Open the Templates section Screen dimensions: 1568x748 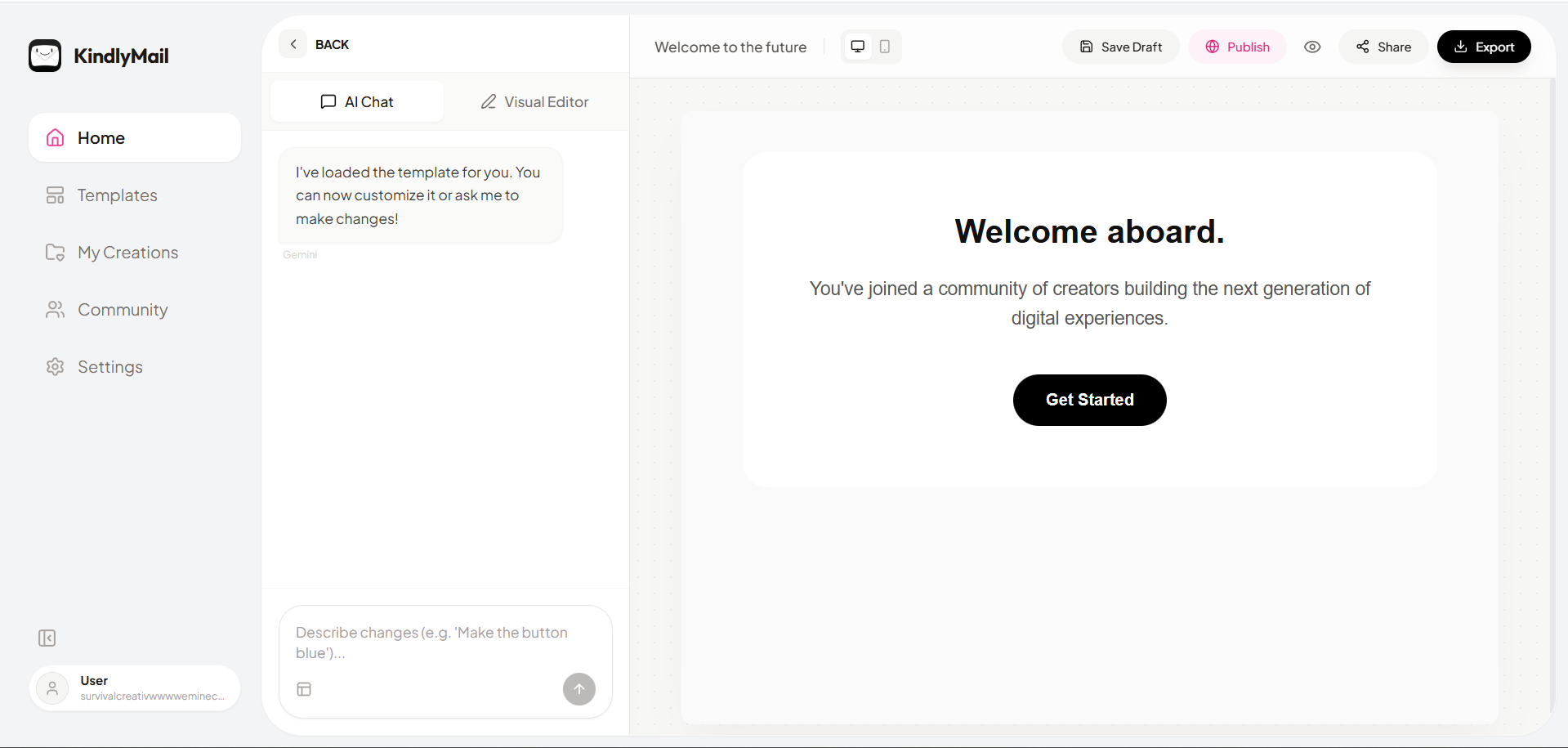117,195
